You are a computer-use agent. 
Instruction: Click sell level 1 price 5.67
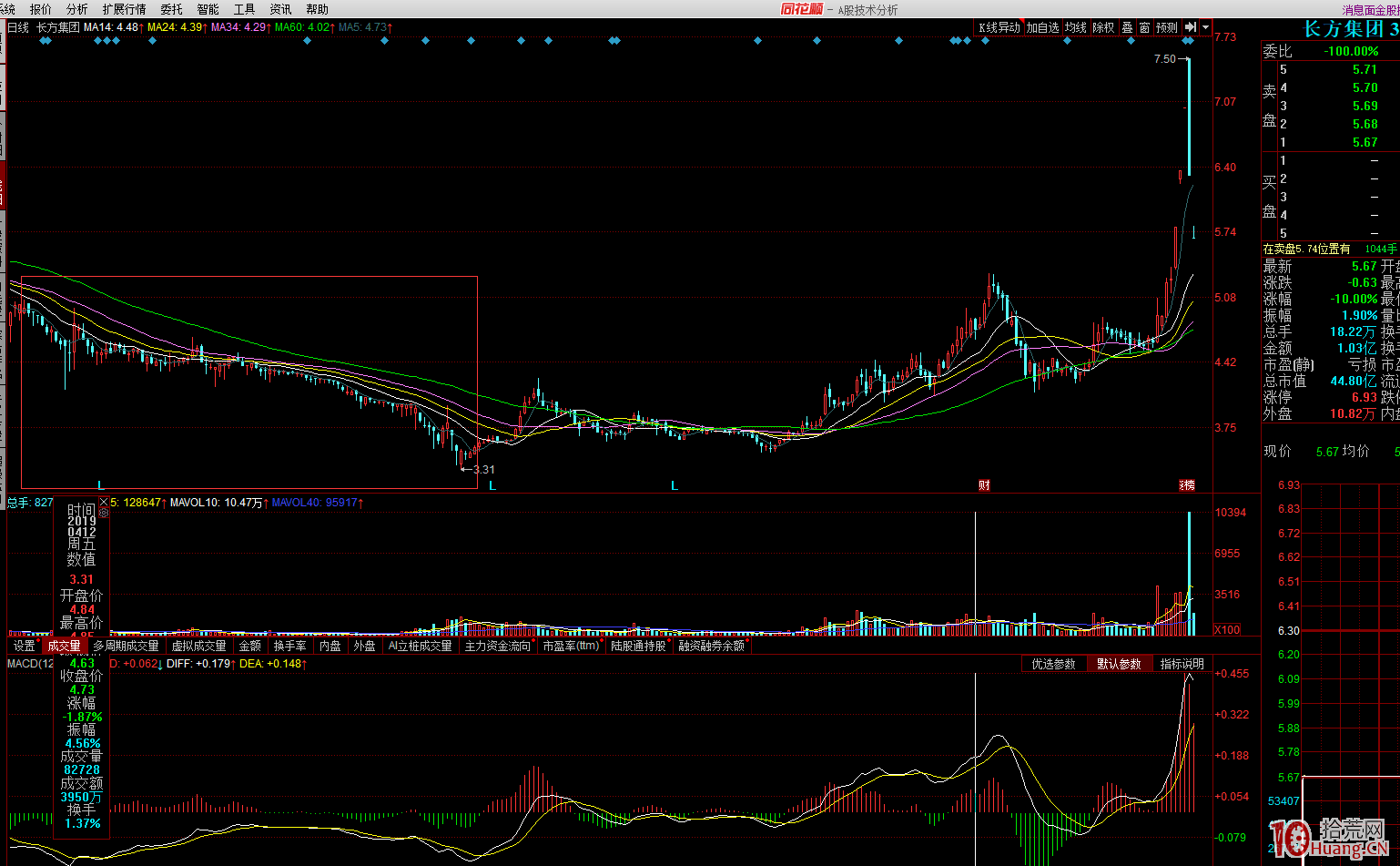point(1364,142)
